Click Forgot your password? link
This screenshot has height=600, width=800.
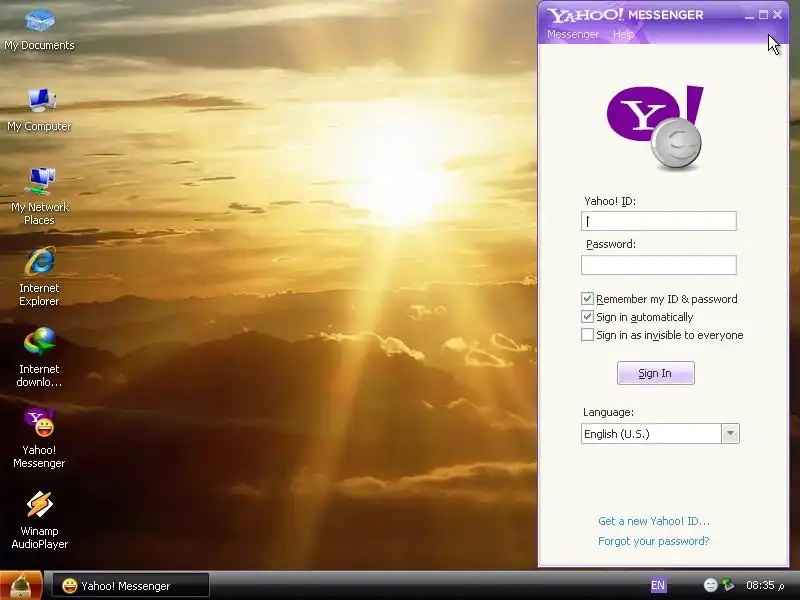click(654, 541)
